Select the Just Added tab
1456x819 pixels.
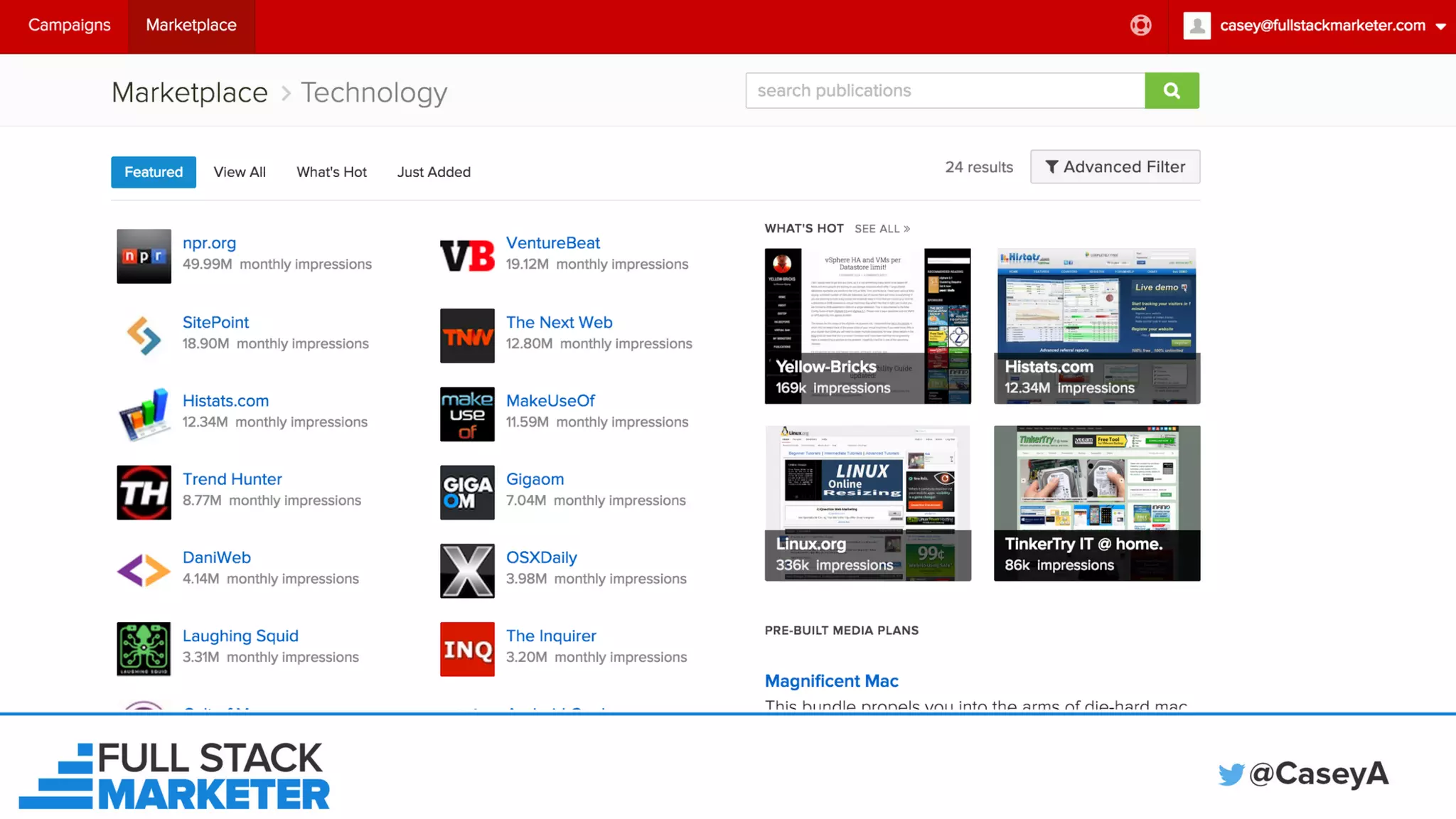(434, 172)
